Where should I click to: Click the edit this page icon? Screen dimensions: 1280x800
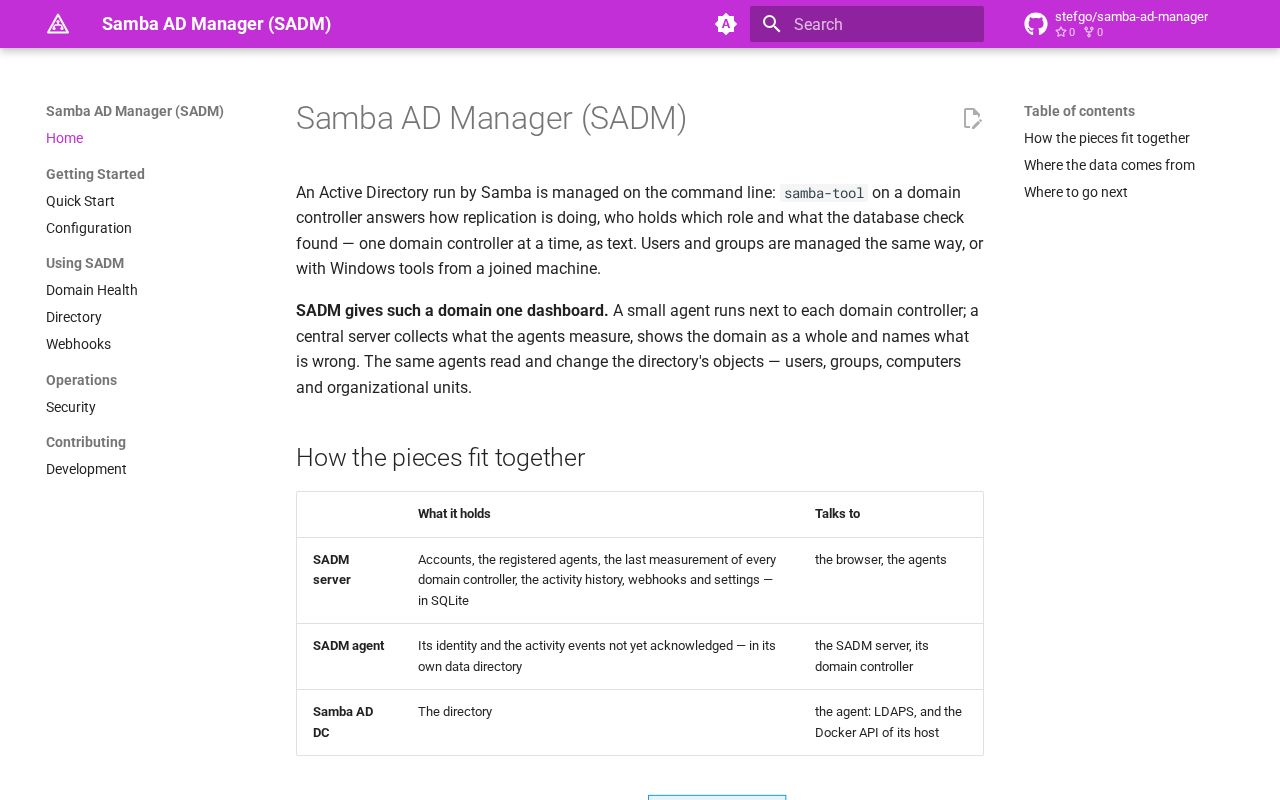point(972,119)
